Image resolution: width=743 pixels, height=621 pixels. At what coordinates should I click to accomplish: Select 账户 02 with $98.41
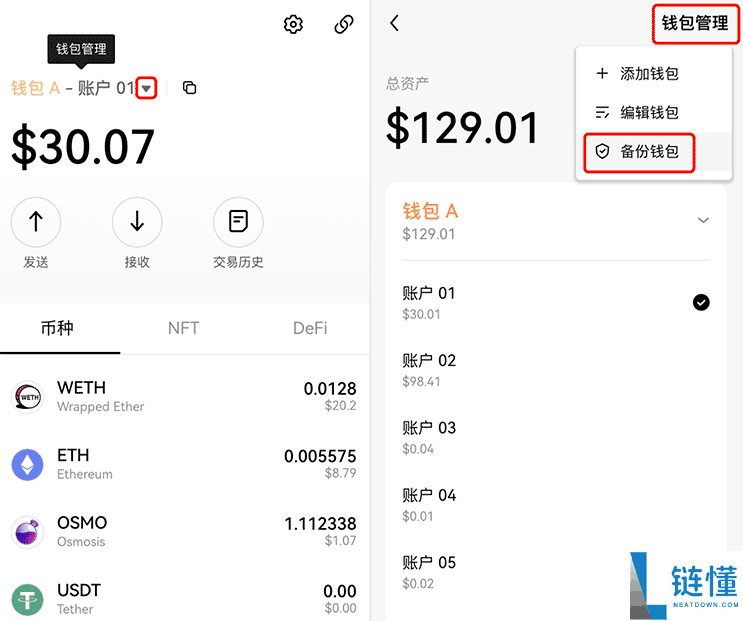tap(556, 370)
